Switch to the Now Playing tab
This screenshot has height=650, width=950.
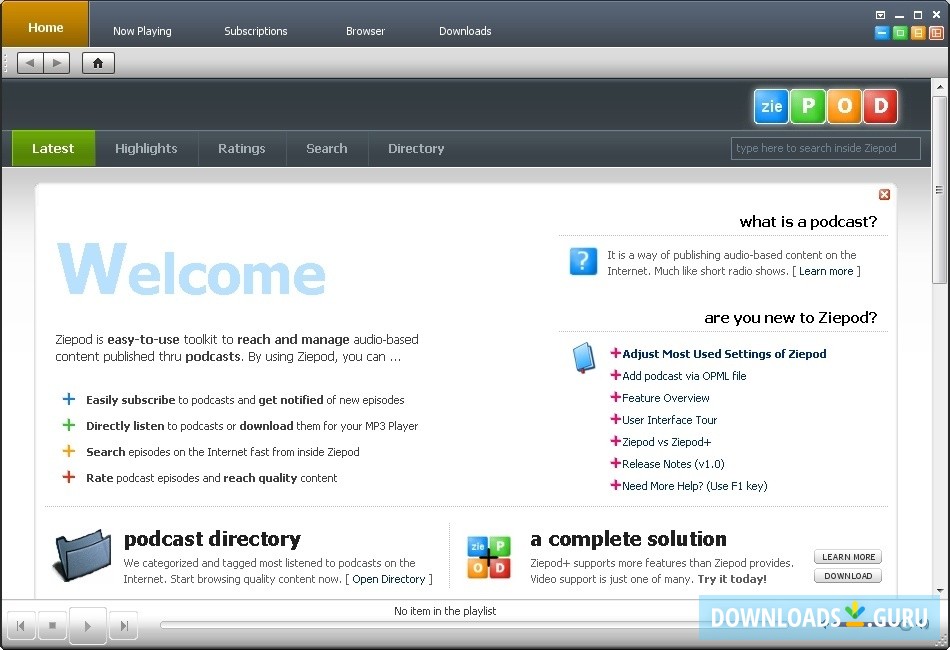[x=142, y=31]
